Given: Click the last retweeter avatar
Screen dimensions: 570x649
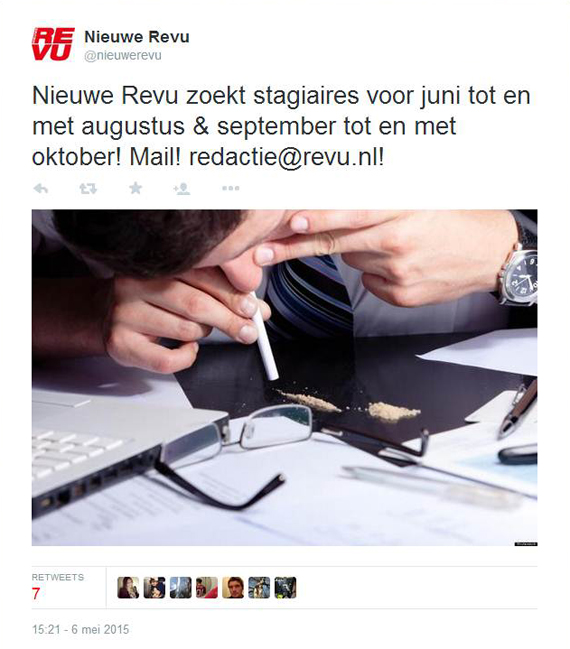Looking at the screenshot, I should [285, 588].
